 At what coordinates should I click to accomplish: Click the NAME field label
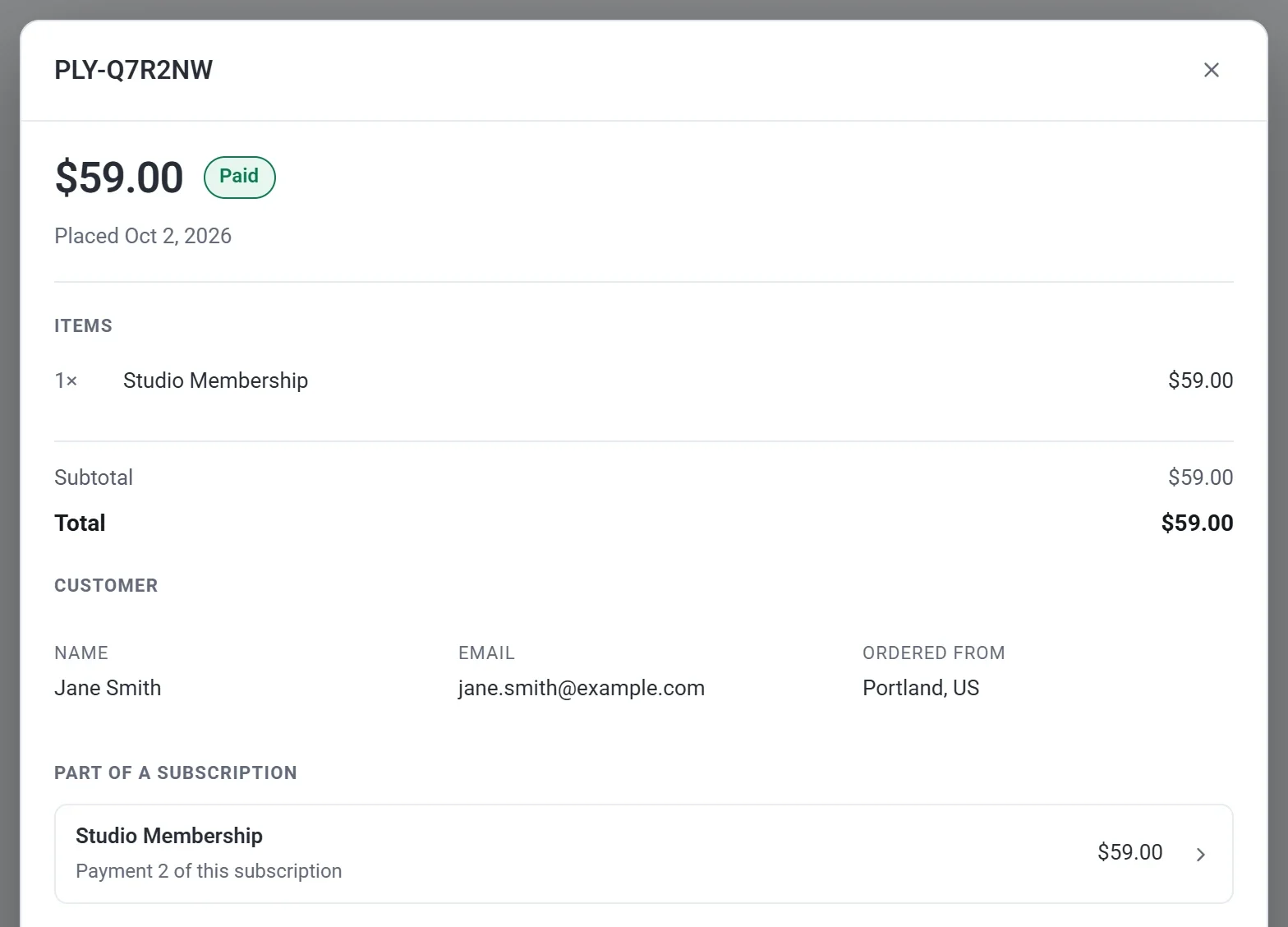coord(81,653)
